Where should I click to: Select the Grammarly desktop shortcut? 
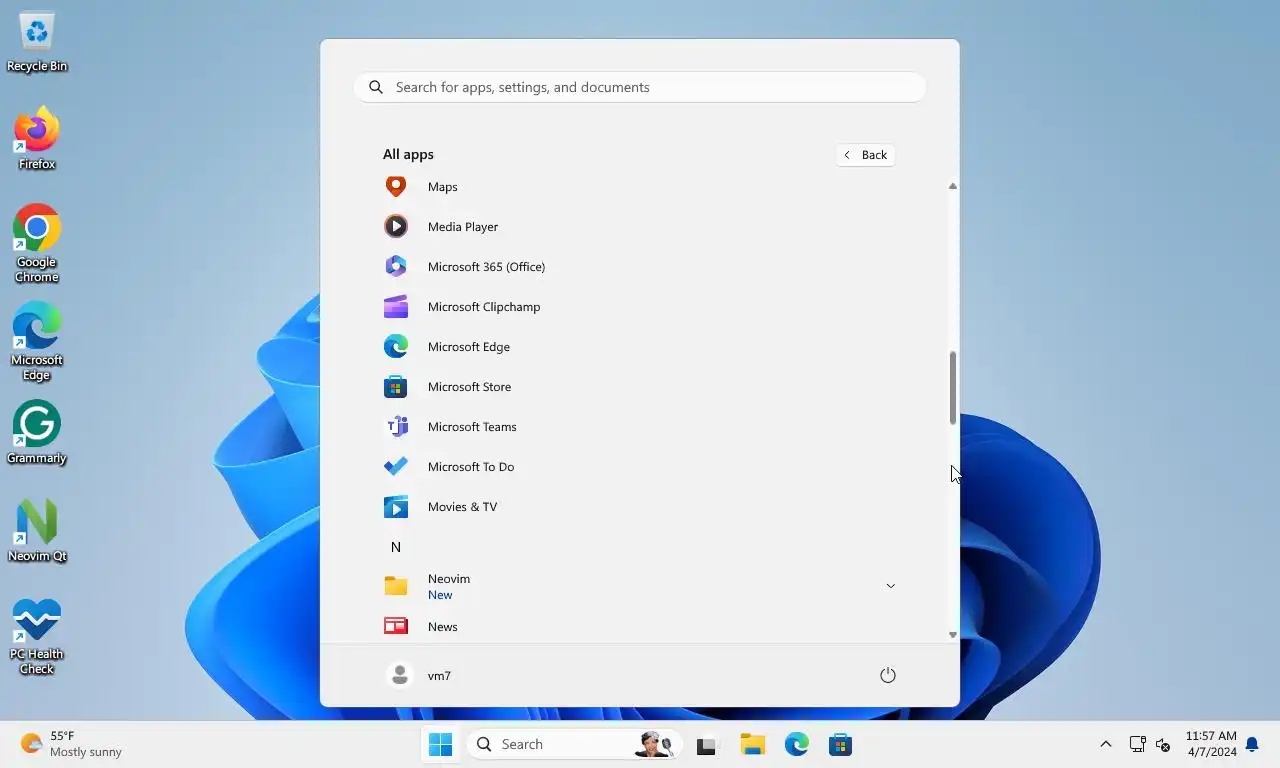(x=37, y=433)
